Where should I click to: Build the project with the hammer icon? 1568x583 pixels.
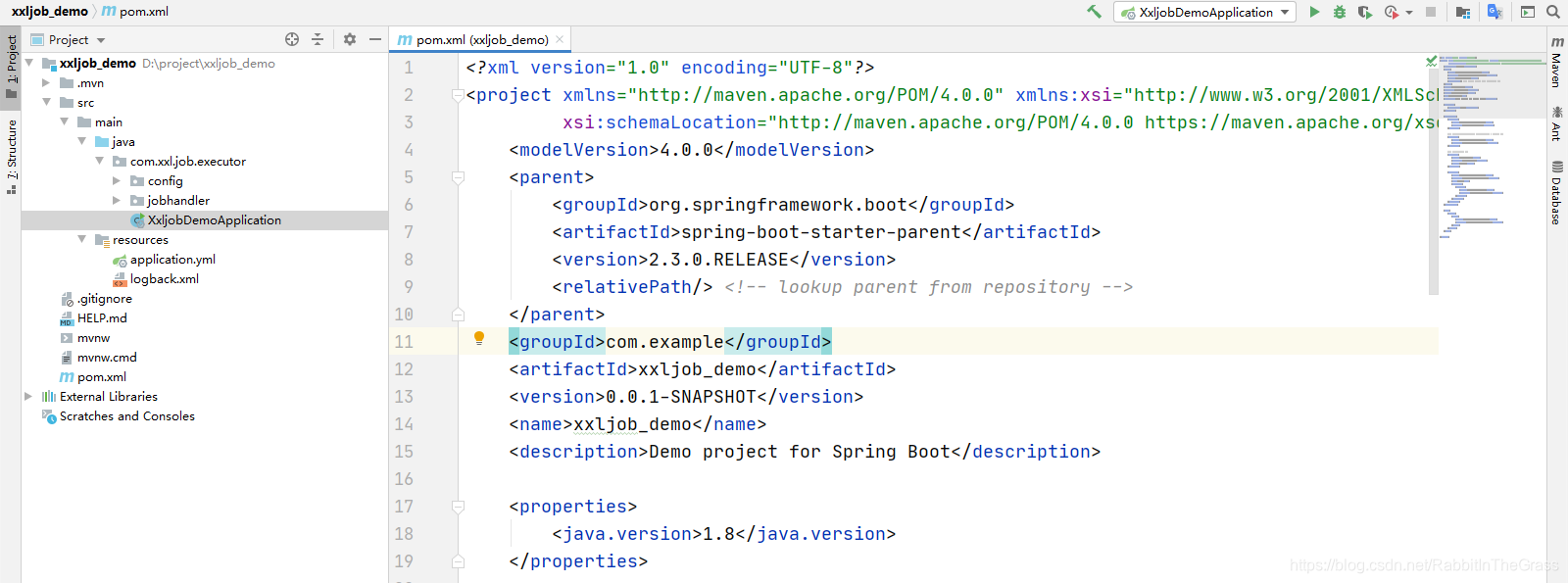[1094, 12]
